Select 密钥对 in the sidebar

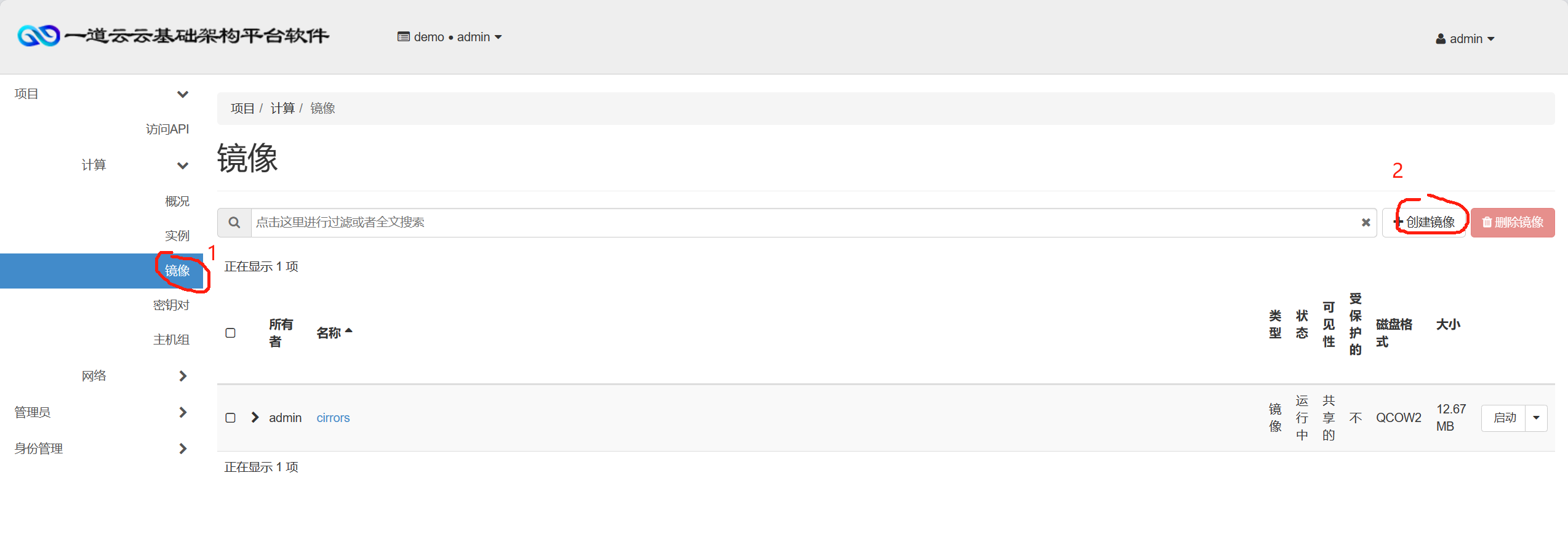pyautogui.click(x=171, y=305)
